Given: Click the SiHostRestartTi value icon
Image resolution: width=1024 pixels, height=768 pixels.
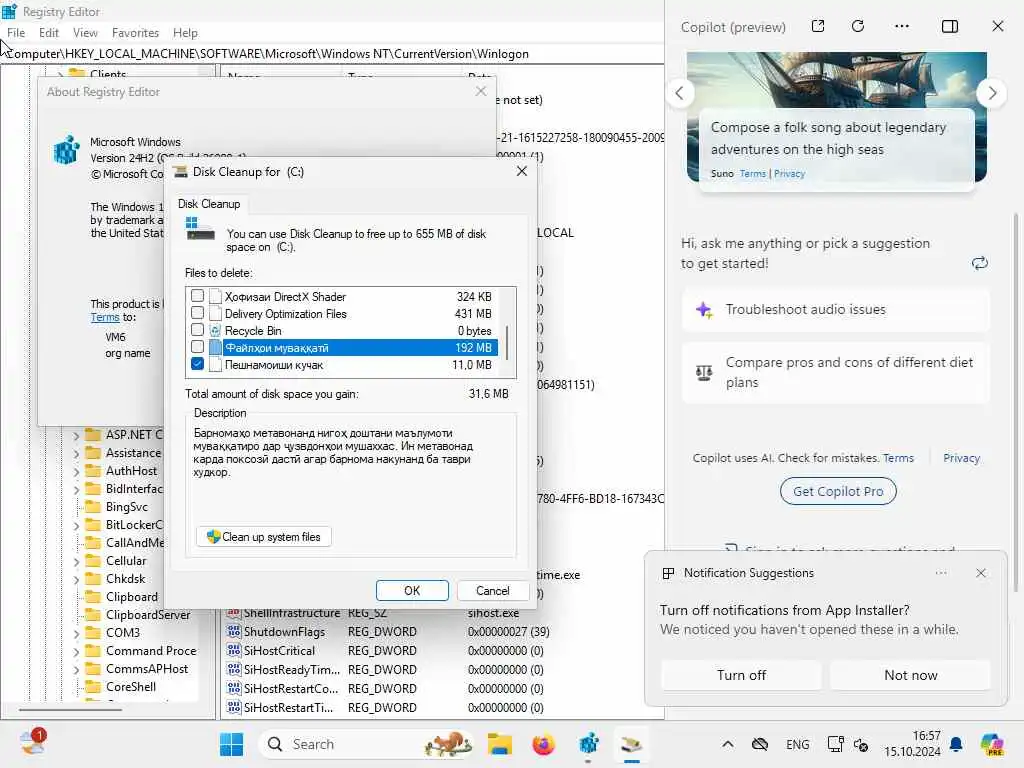Looking at the screenshot, I should [233, 707].
